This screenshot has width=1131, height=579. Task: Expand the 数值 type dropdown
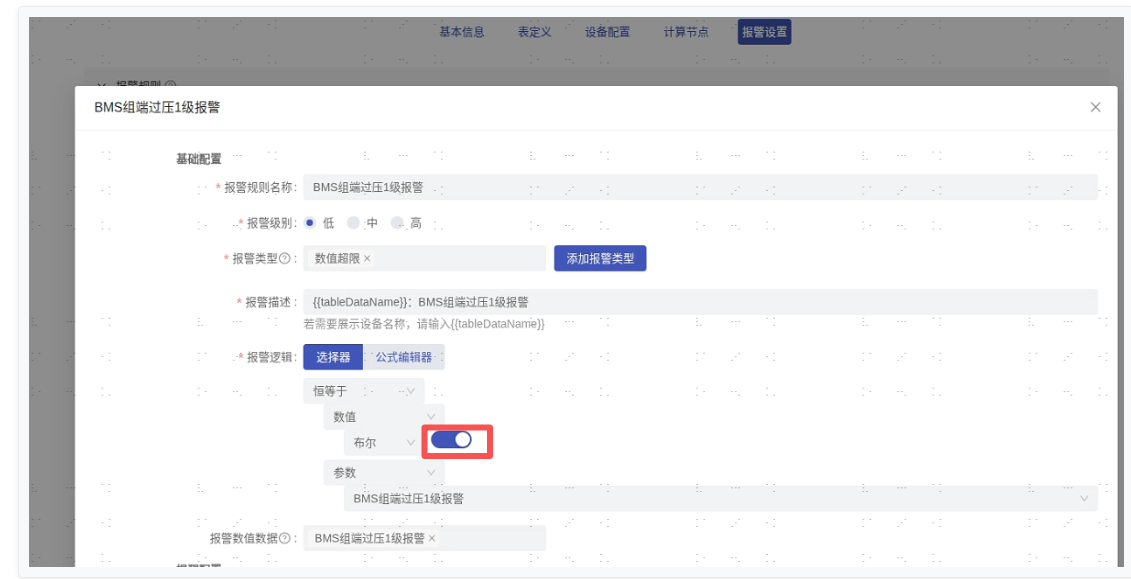pos(383,417)
